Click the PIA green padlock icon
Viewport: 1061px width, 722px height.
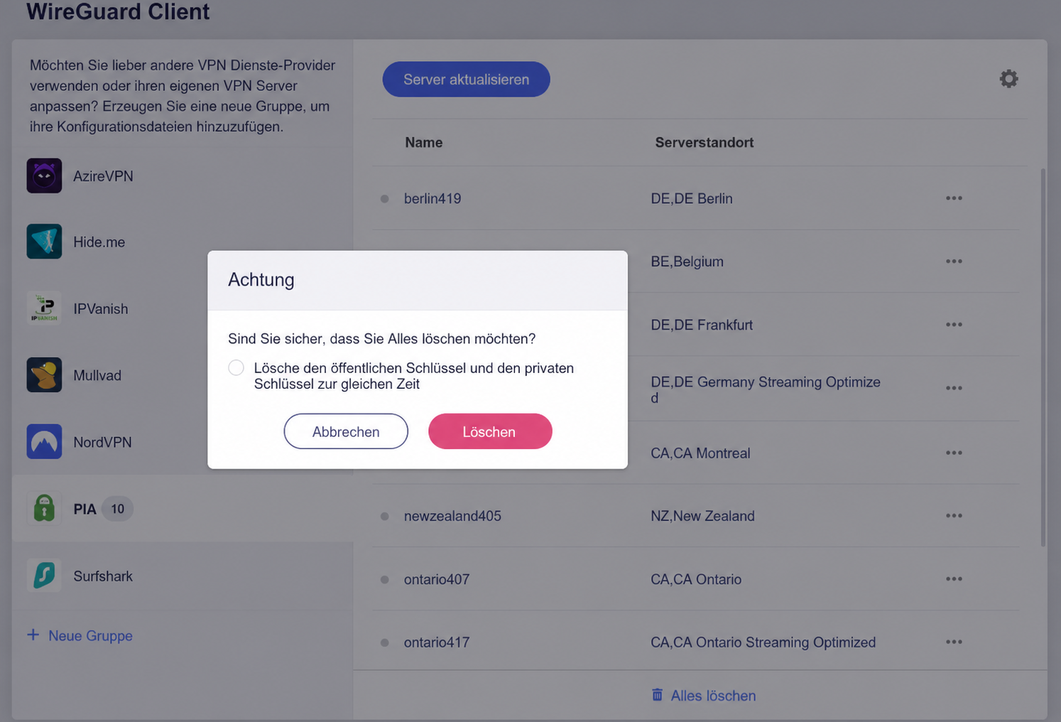(x=44, y=508)
